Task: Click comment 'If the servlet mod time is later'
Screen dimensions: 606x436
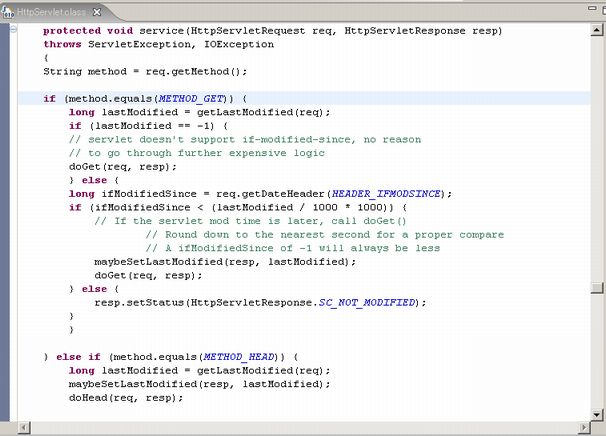Action: [x=218, y=221]
